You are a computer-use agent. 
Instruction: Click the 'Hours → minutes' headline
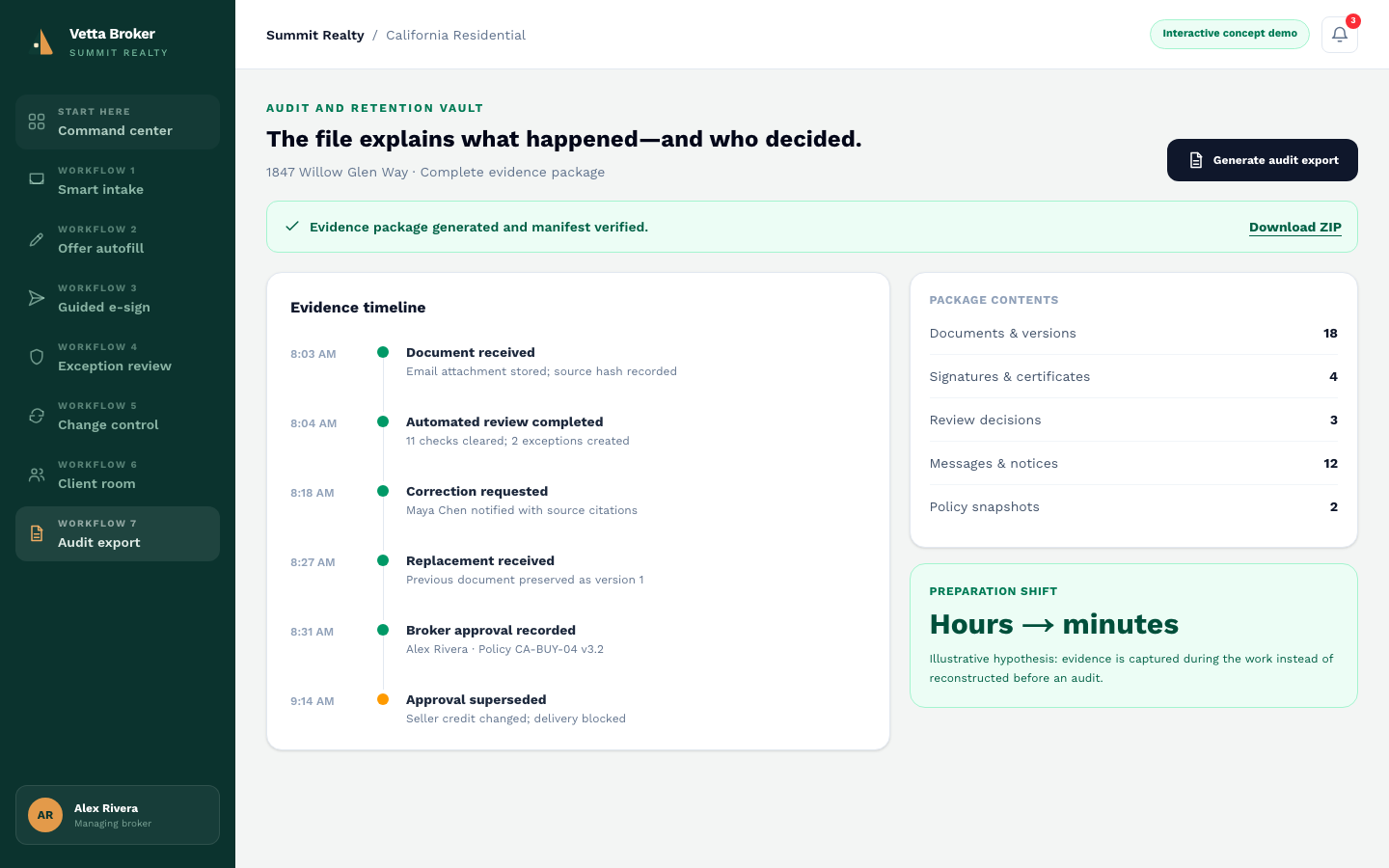(x=1054, y=625)
